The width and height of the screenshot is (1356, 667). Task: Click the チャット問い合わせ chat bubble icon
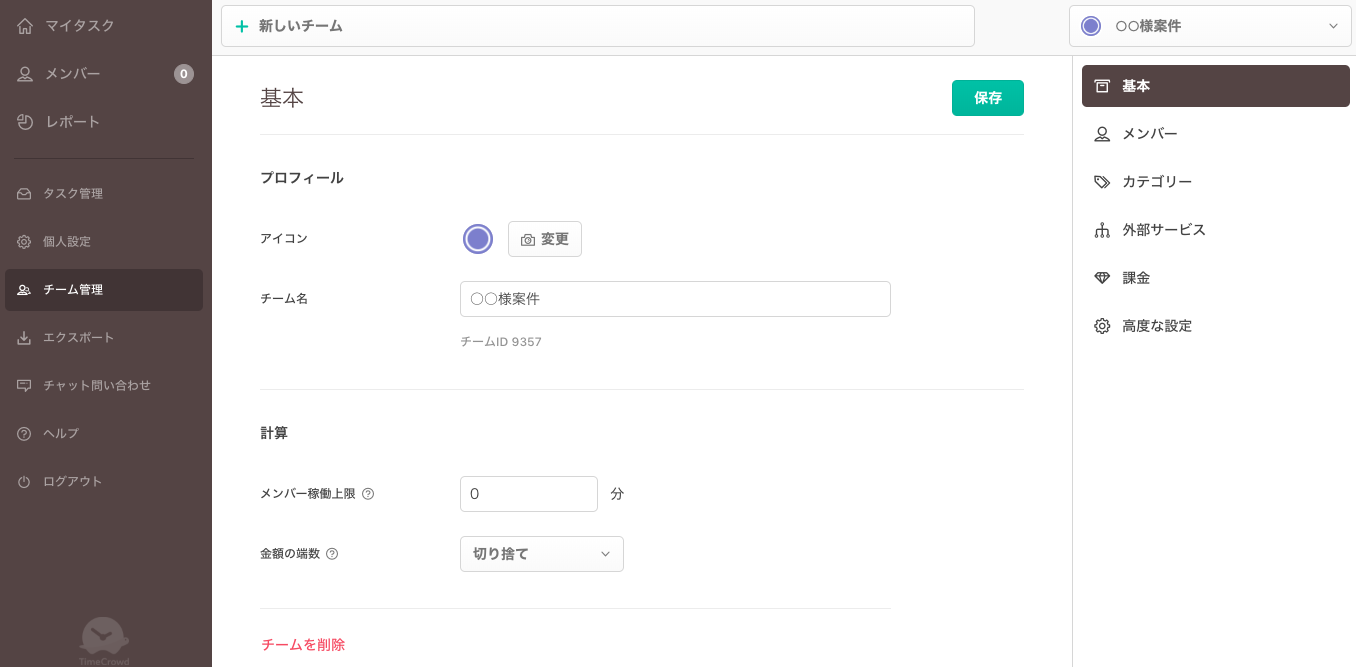pos(24,386)
